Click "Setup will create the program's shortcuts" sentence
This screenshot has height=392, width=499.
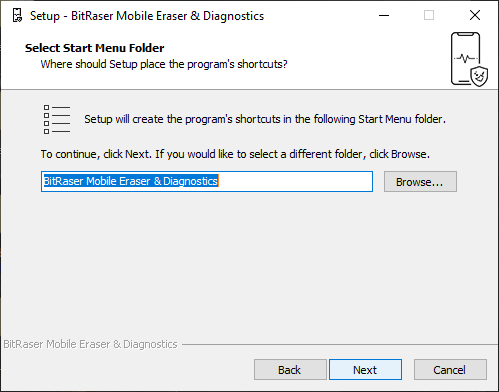[265, 119]
